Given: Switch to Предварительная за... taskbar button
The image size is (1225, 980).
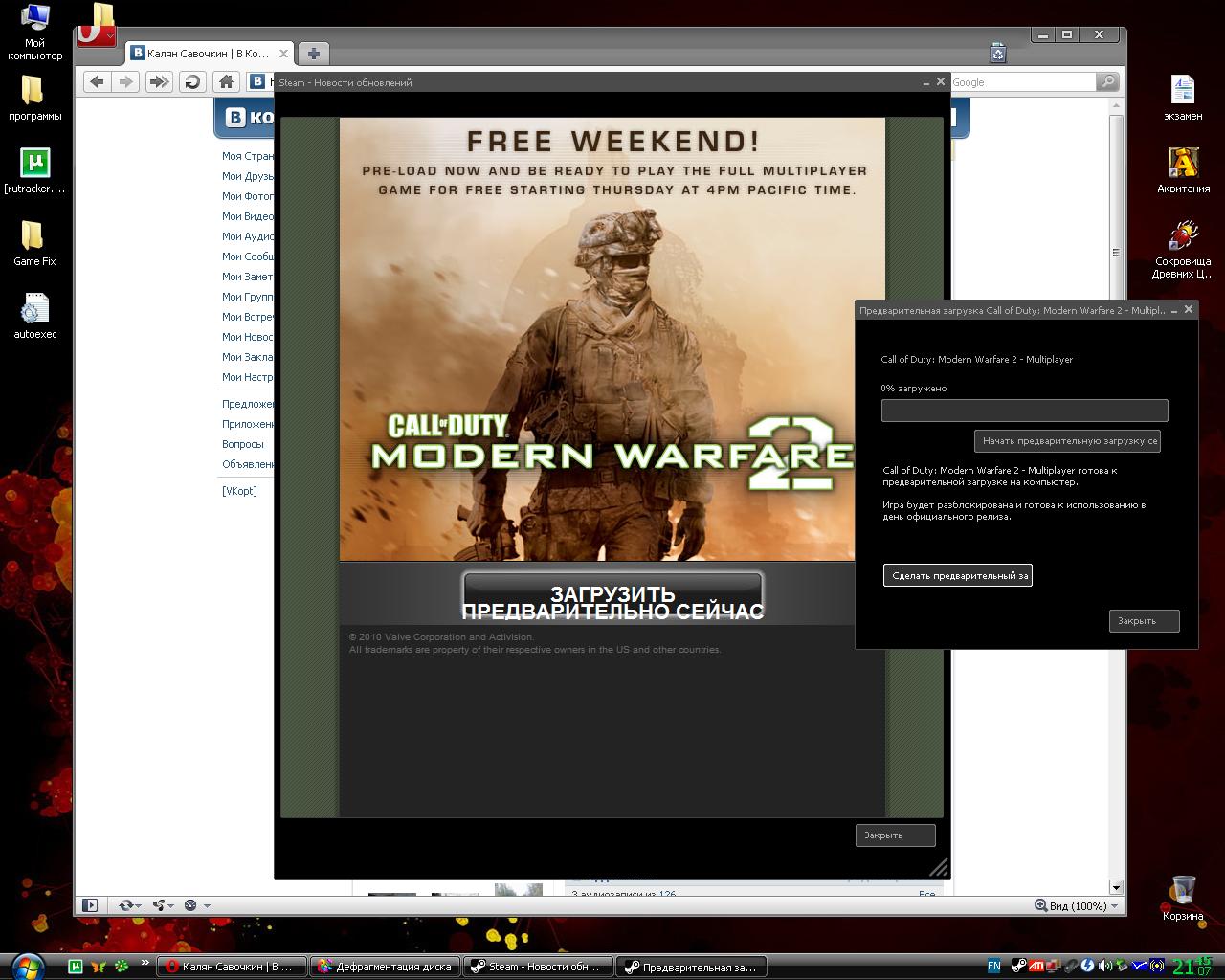Looking at the screenshot, I should [691, 967].
